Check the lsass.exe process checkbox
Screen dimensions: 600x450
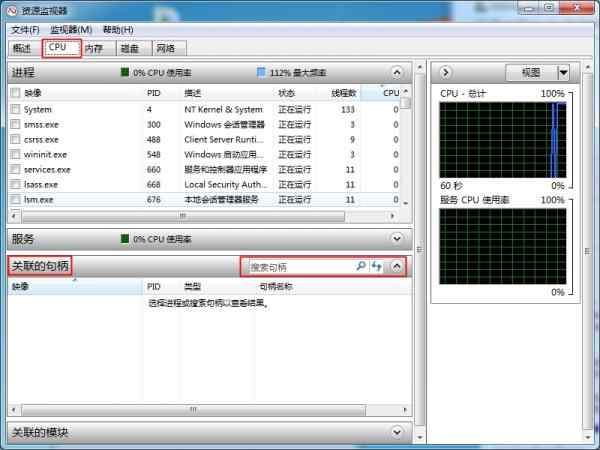pyautogui.click(x=15, y=184)
